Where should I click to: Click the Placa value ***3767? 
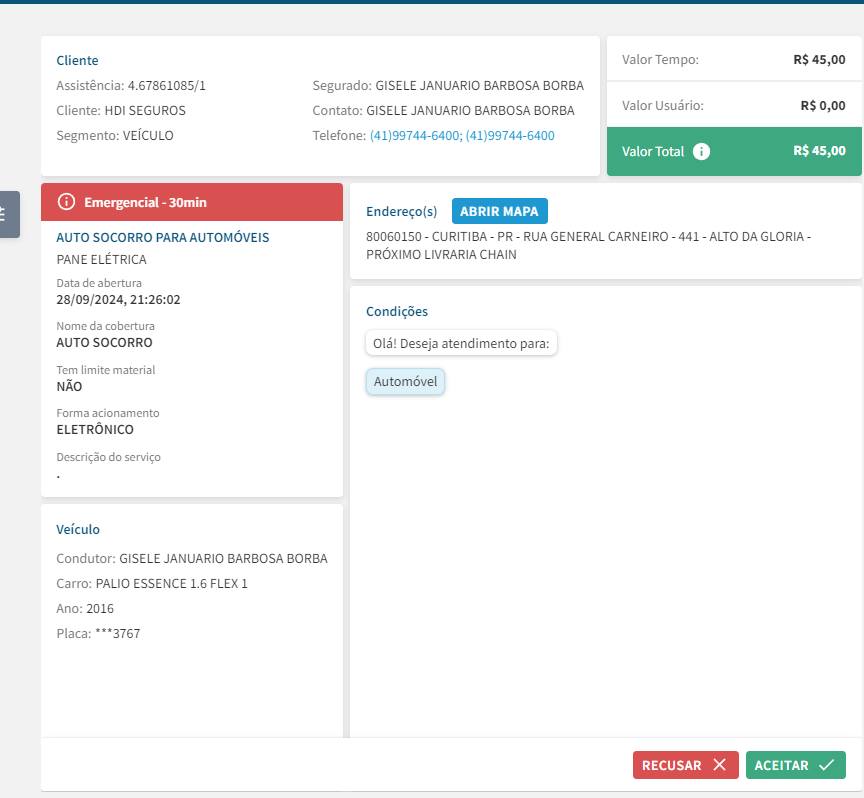tap(117, 633)
